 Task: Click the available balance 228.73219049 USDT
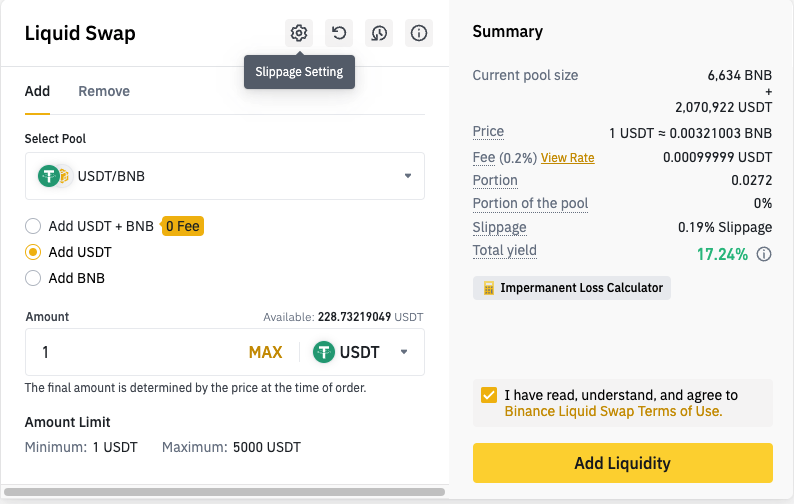(370, 317)
